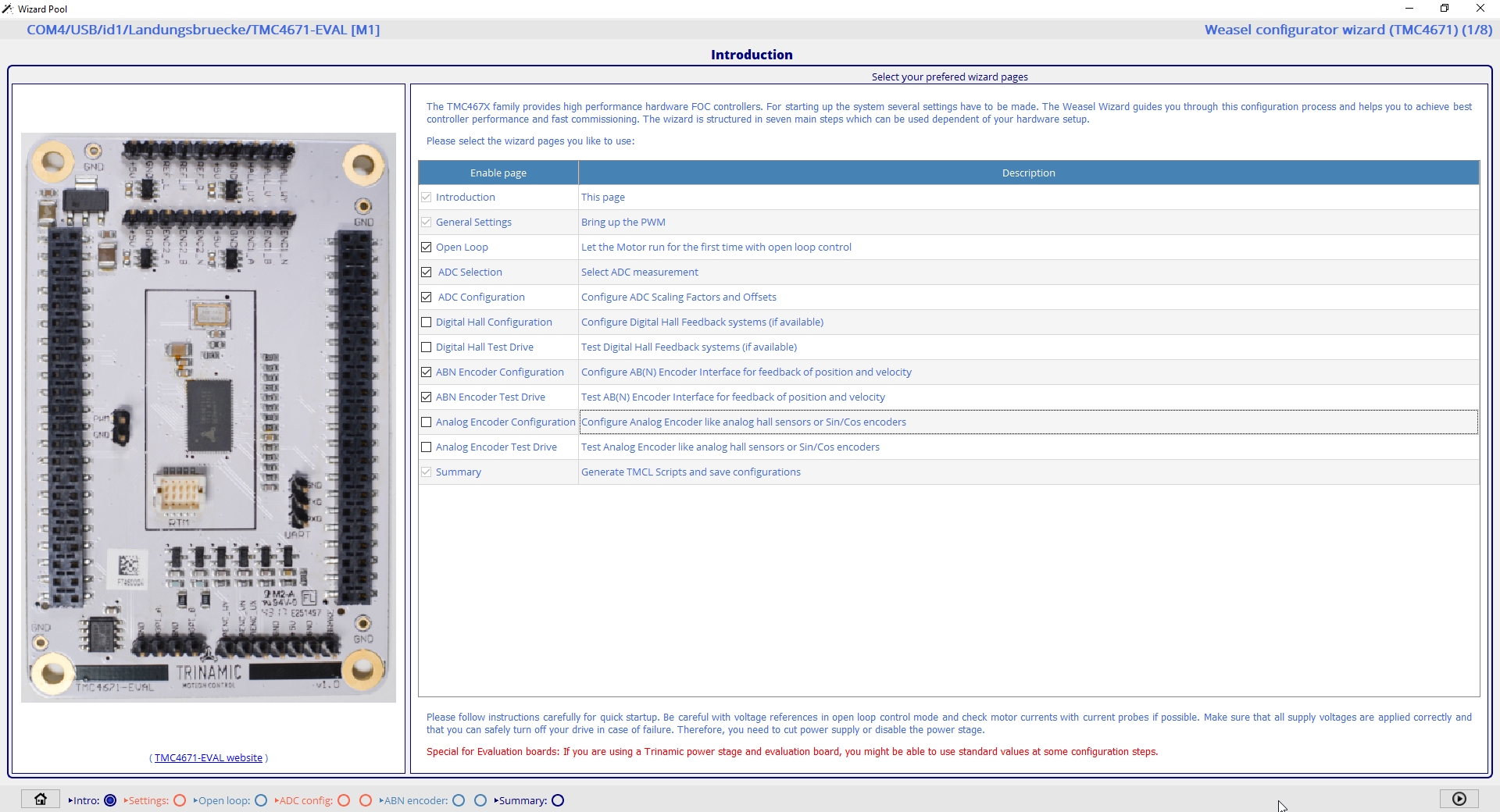
Task: Select the Summary step indicator circle
Action: pos(558,800)
